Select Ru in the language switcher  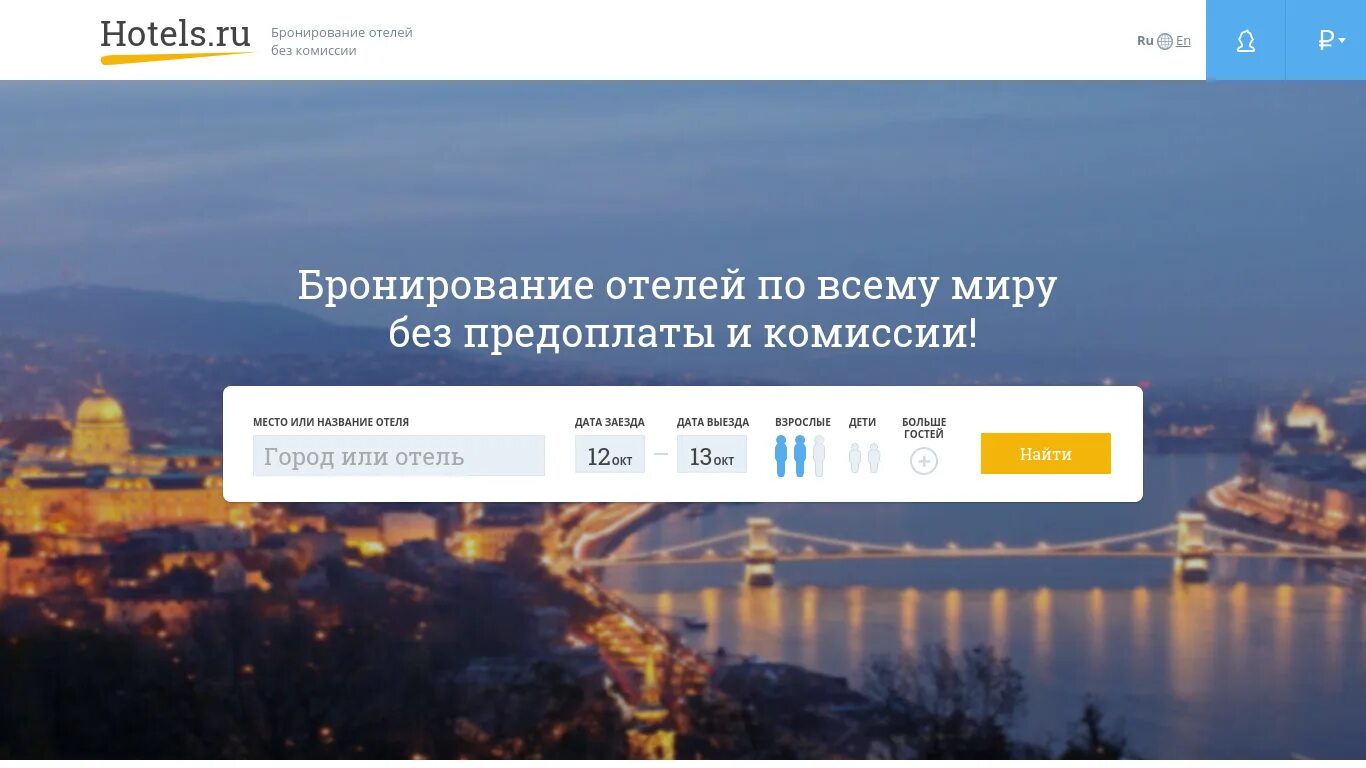(x=1145, y=40)
